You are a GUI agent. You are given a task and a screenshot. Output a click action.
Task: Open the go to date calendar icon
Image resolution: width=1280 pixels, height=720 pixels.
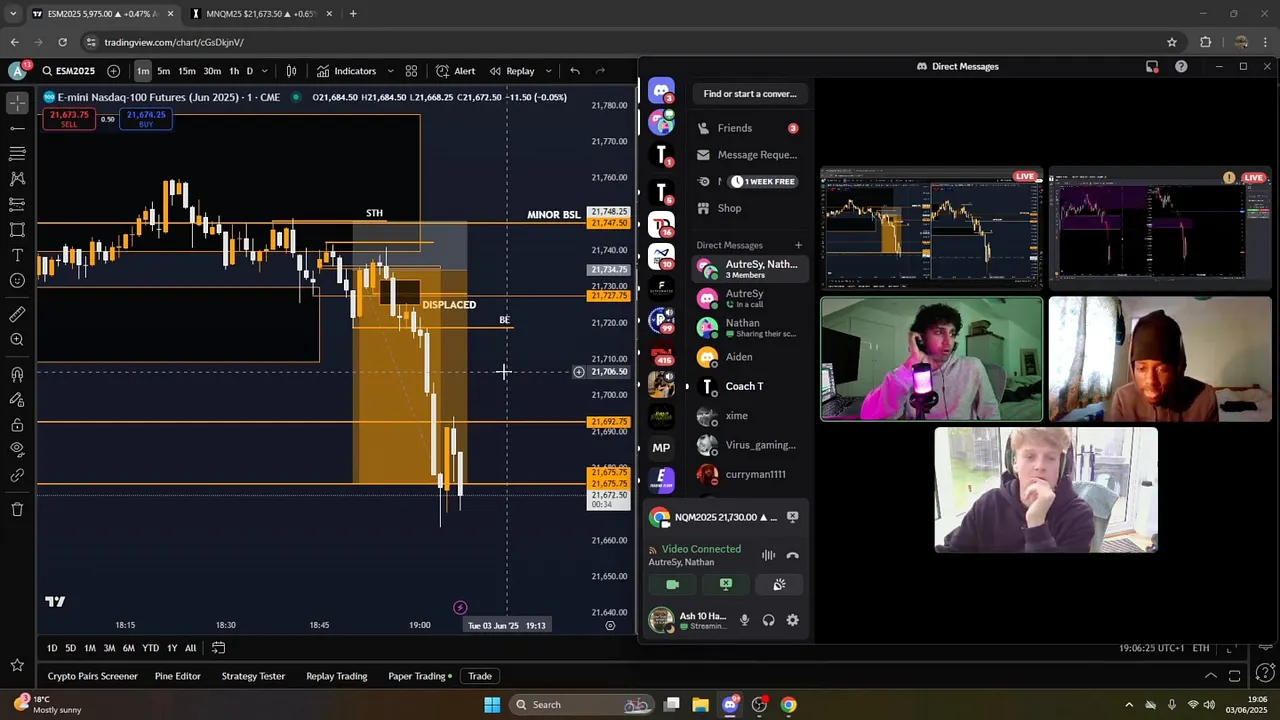point(218,648)
